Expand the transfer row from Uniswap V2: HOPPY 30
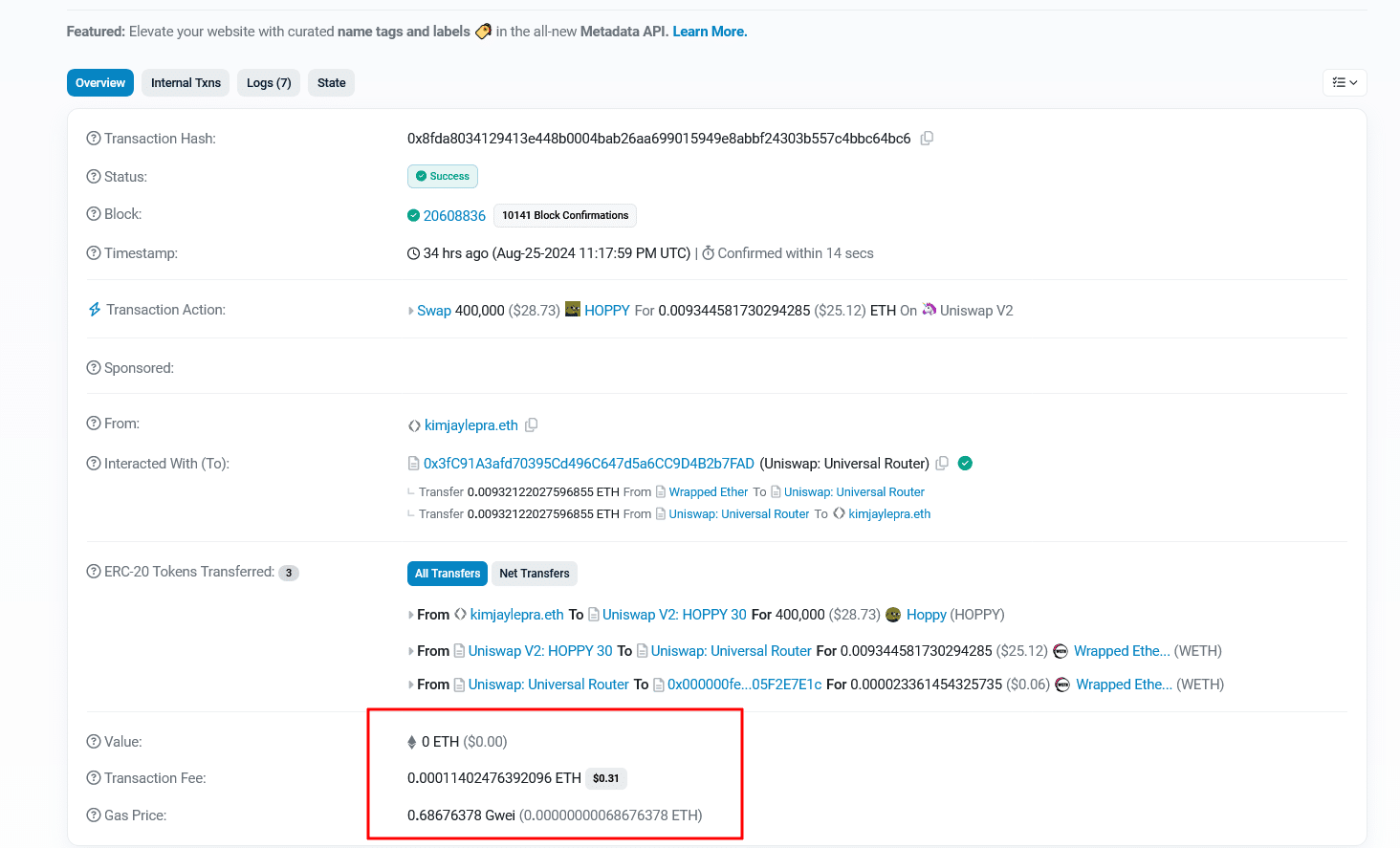The image size is (1400, 848). 411,651
